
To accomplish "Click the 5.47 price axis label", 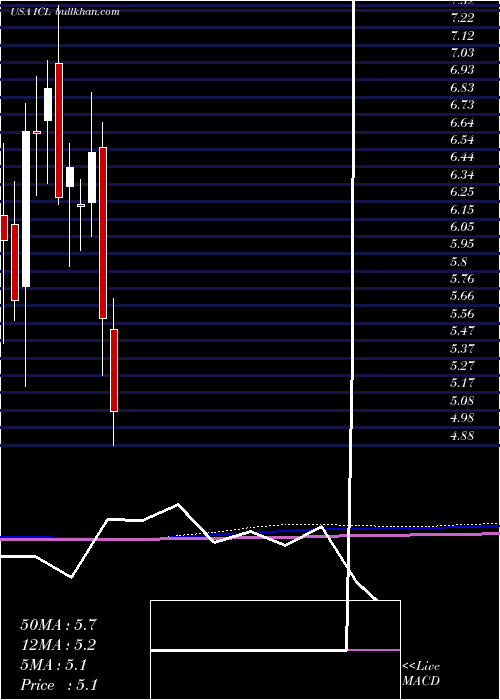I will coord(462,331).
